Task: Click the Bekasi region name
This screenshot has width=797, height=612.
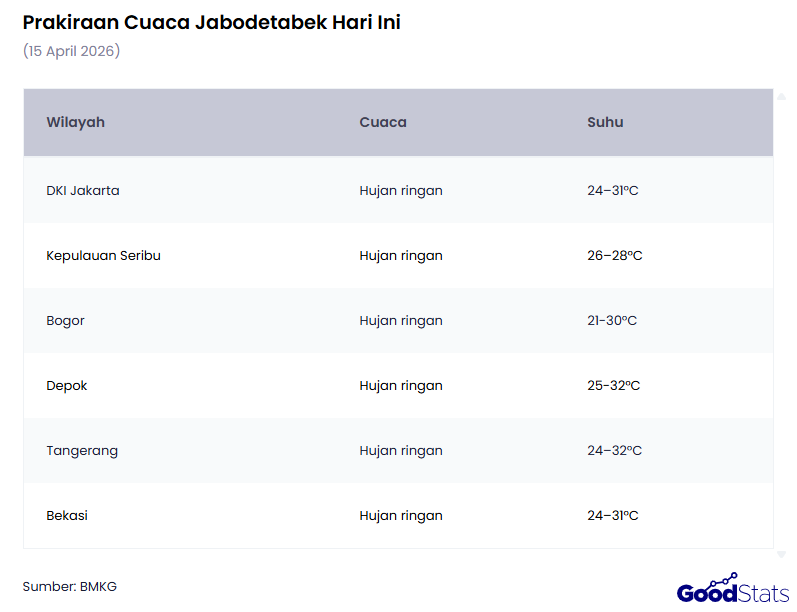Action: coord(67,515)
